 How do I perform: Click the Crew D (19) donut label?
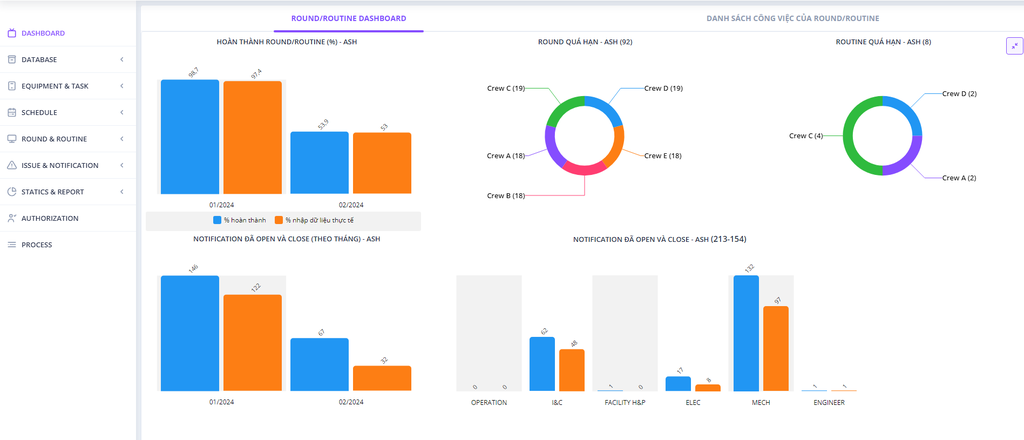click(x=664, y=88)
